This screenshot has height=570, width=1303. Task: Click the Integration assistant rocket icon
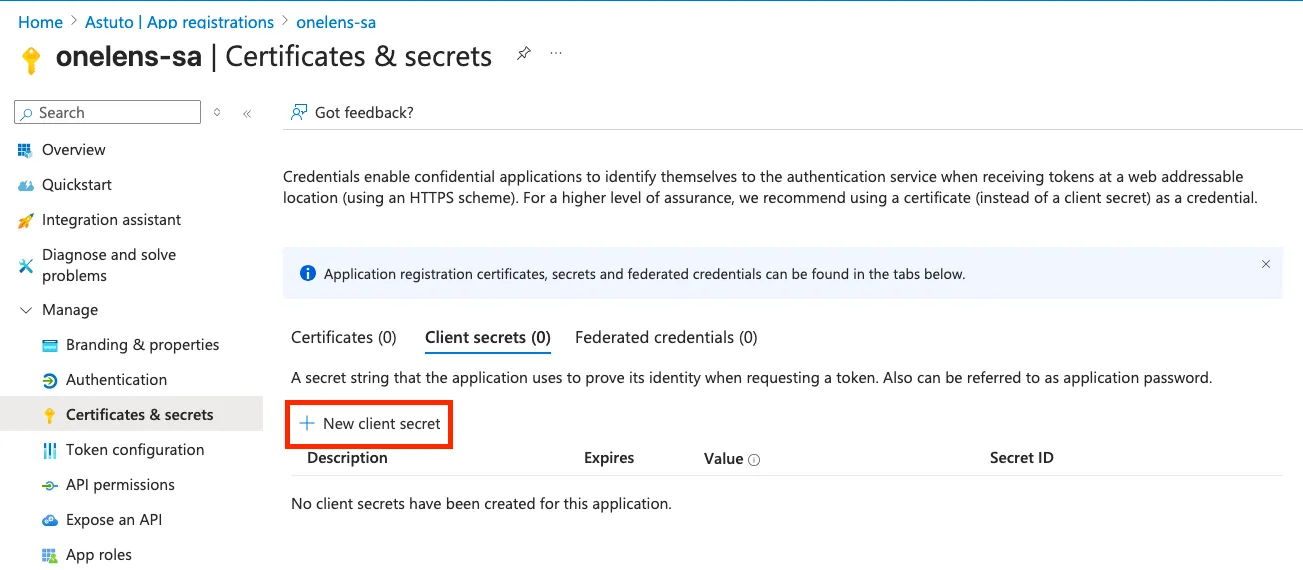click(x=25, y=220)
